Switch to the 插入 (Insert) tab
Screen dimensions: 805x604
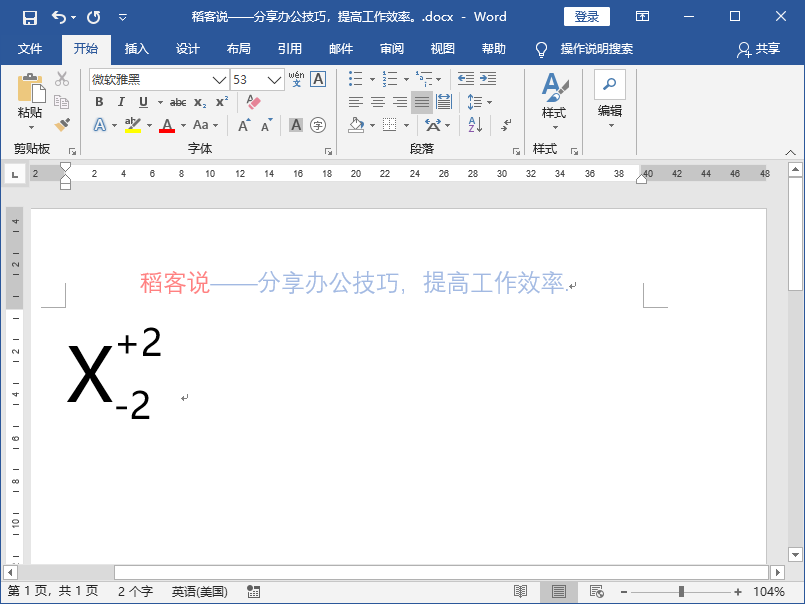[x=137, y=49]
